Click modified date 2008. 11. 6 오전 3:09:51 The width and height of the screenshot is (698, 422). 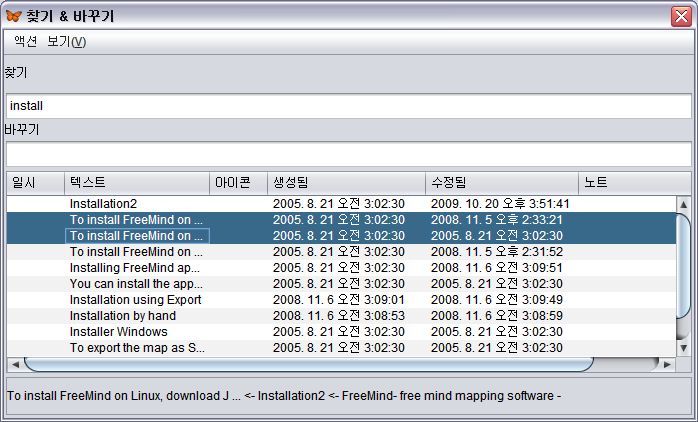tap(496, 268)
